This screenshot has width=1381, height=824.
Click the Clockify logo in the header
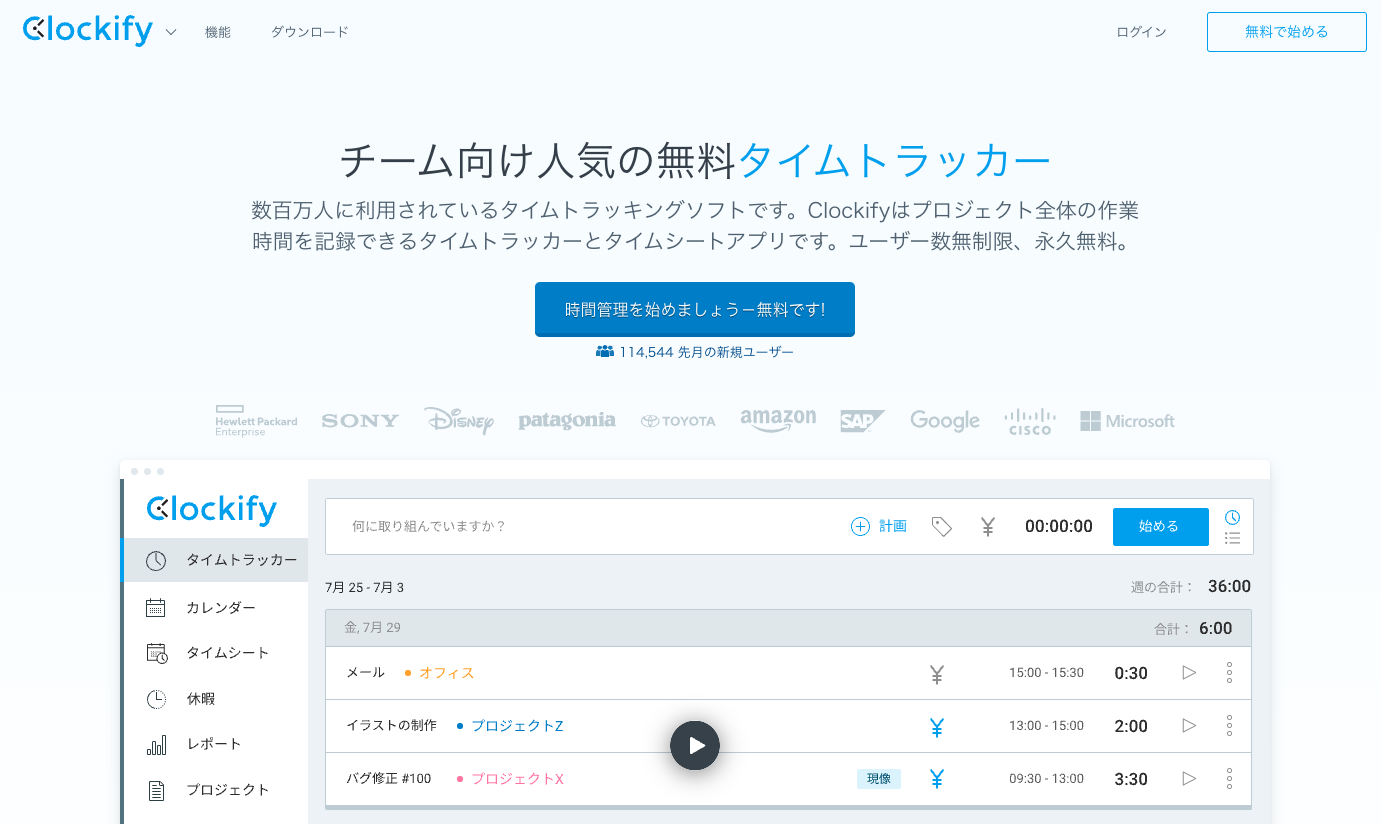point(88,31)
